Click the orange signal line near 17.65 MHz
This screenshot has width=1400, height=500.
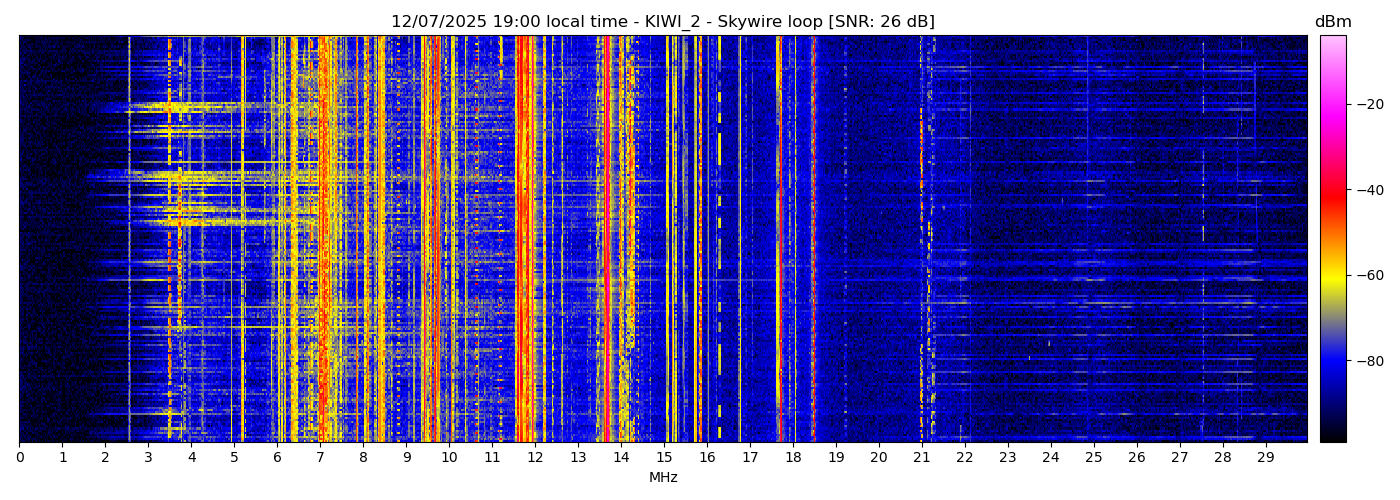pyautogui.click(x=778, y=240)
